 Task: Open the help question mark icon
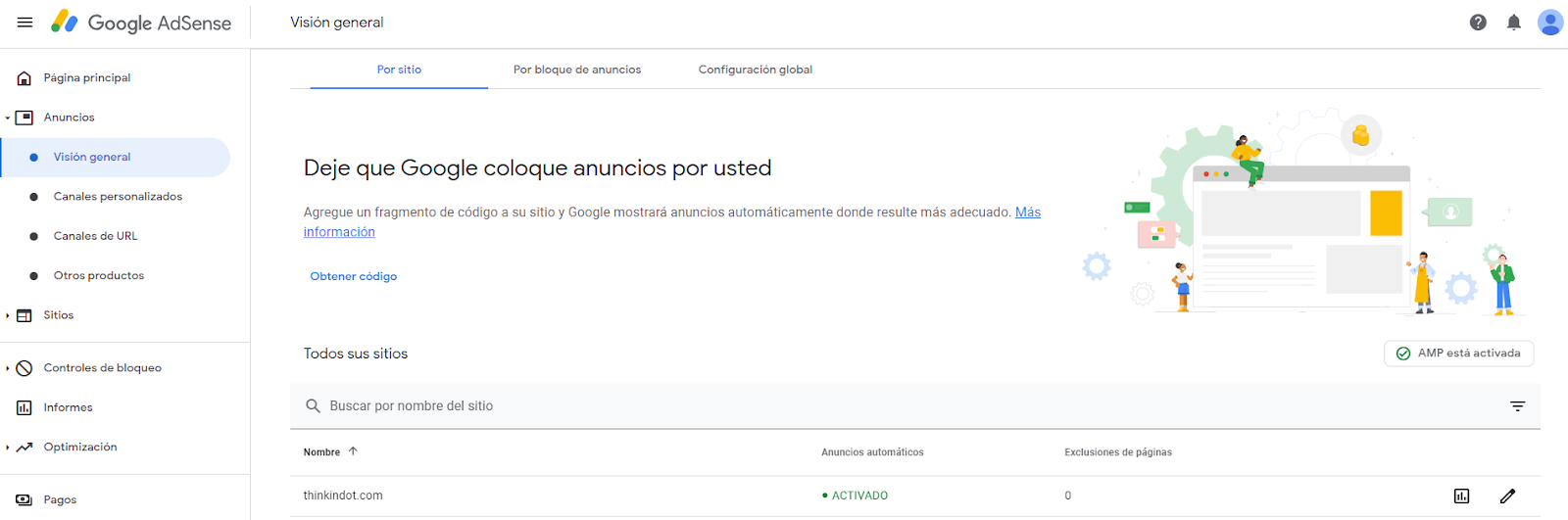[x=1478, y=23]
